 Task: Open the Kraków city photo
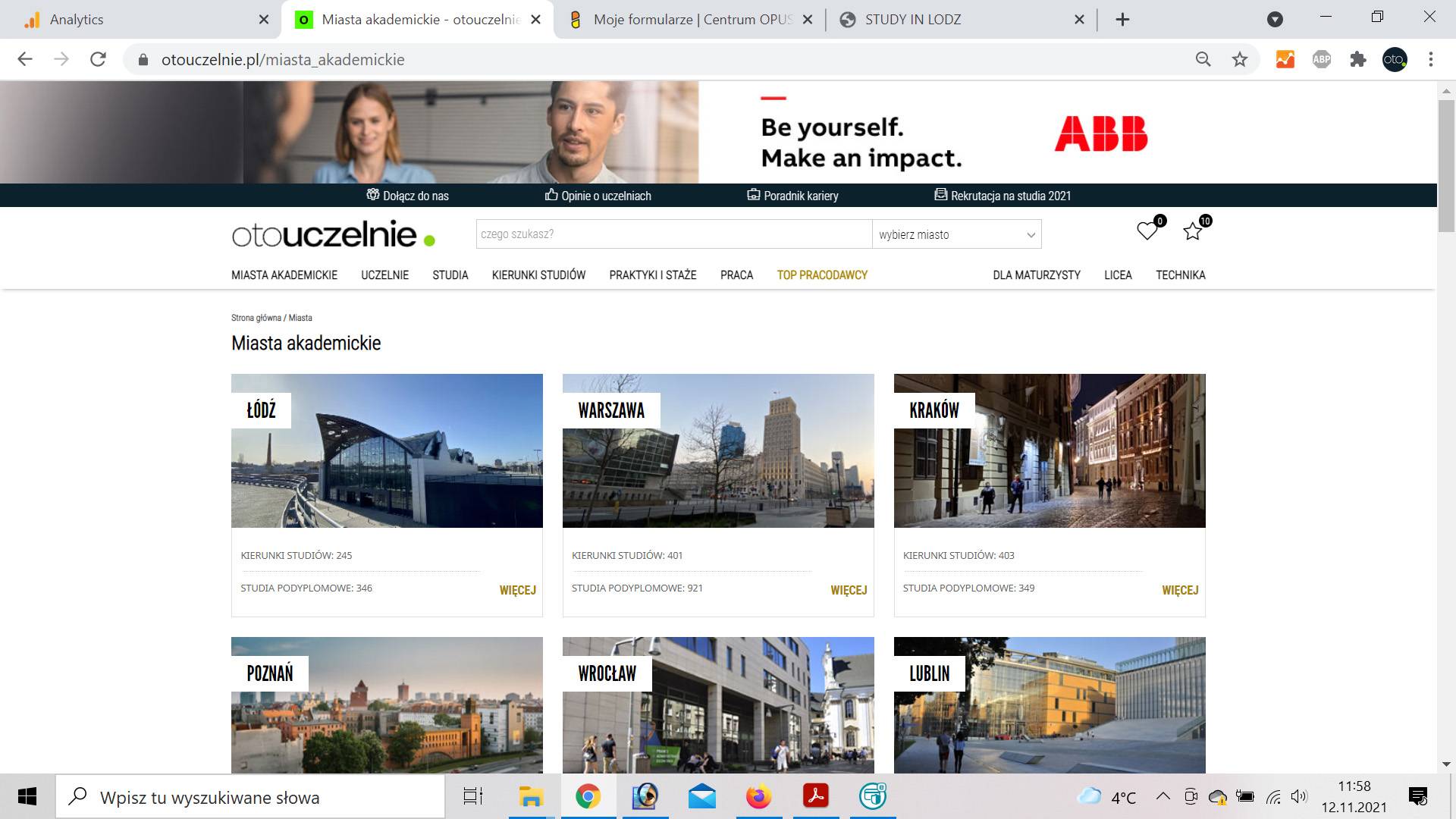(1050, 450)
